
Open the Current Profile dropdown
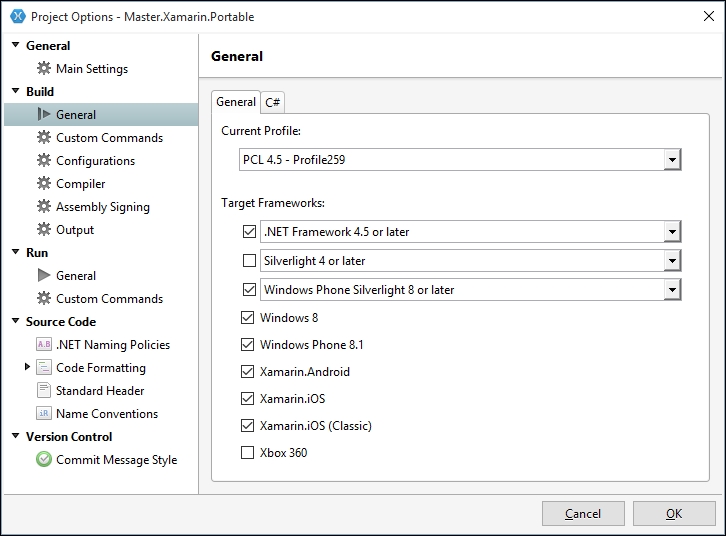(x=672, y=160)
